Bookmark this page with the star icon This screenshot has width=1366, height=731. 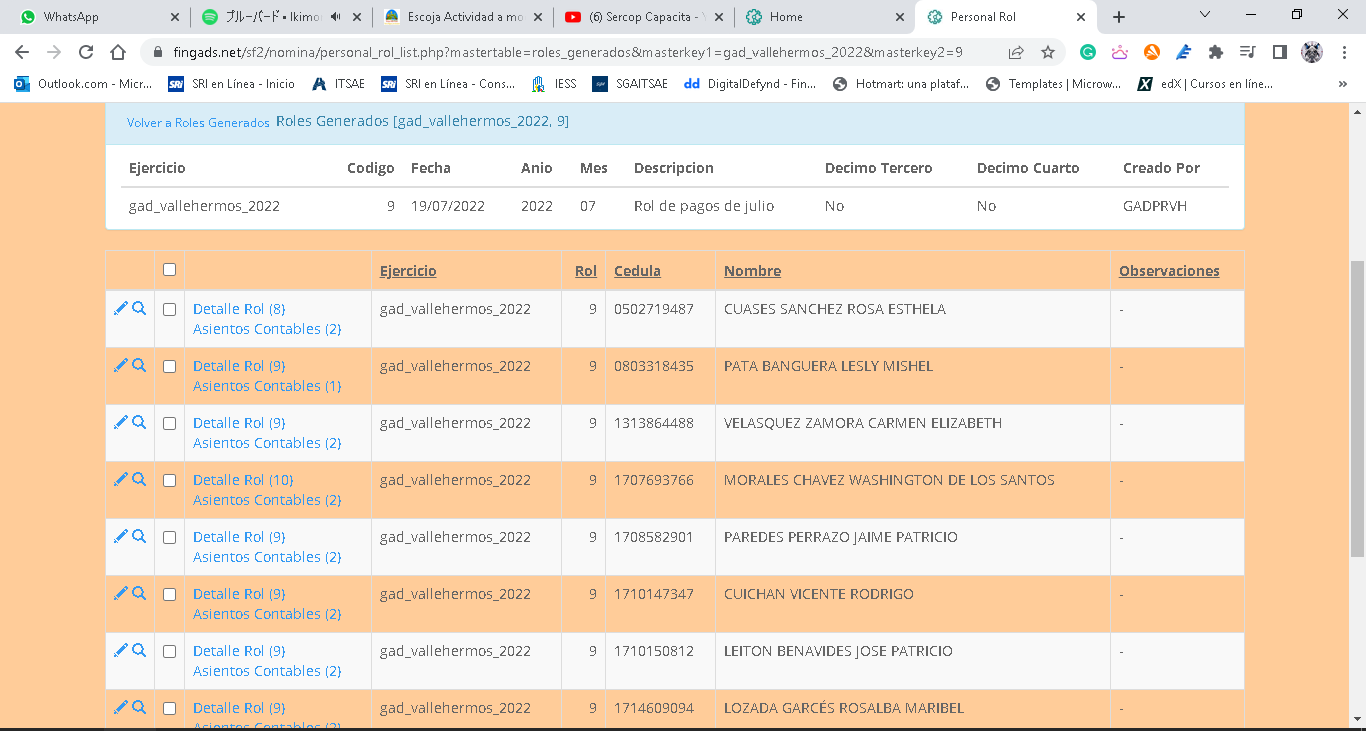pyautogui.click(x=1047, y=53)
